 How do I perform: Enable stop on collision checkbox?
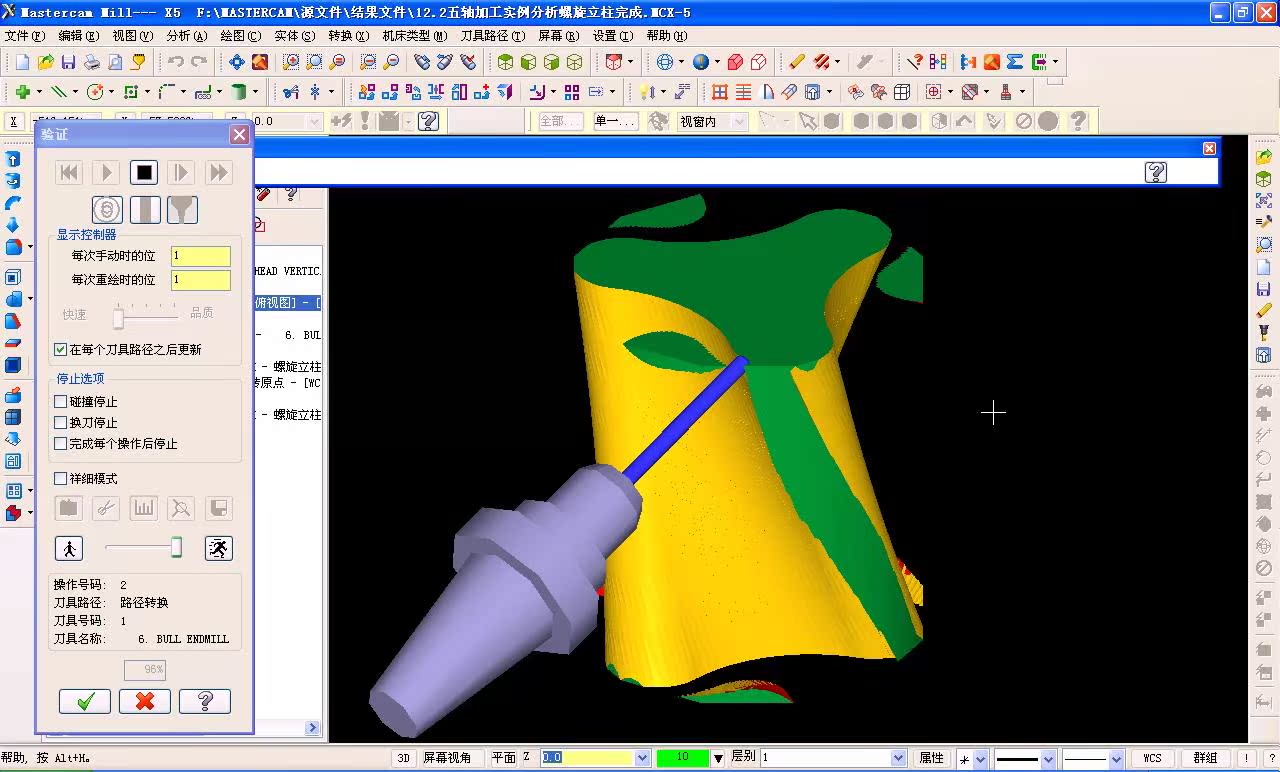pyautogui.click(x=61, y=401)
